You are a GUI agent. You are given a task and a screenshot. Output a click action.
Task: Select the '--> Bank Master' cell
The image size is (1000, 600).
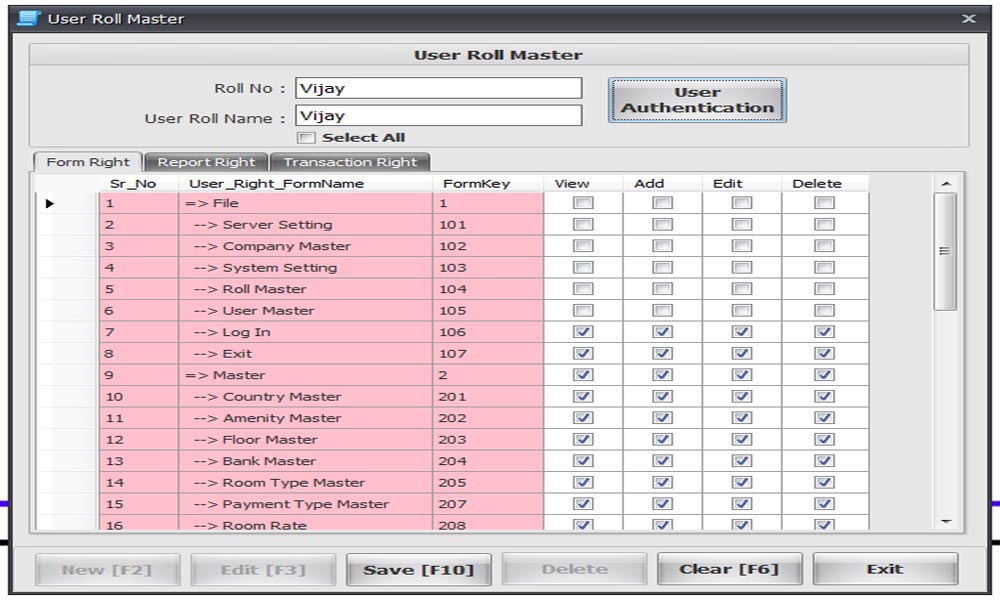[305, 461]
